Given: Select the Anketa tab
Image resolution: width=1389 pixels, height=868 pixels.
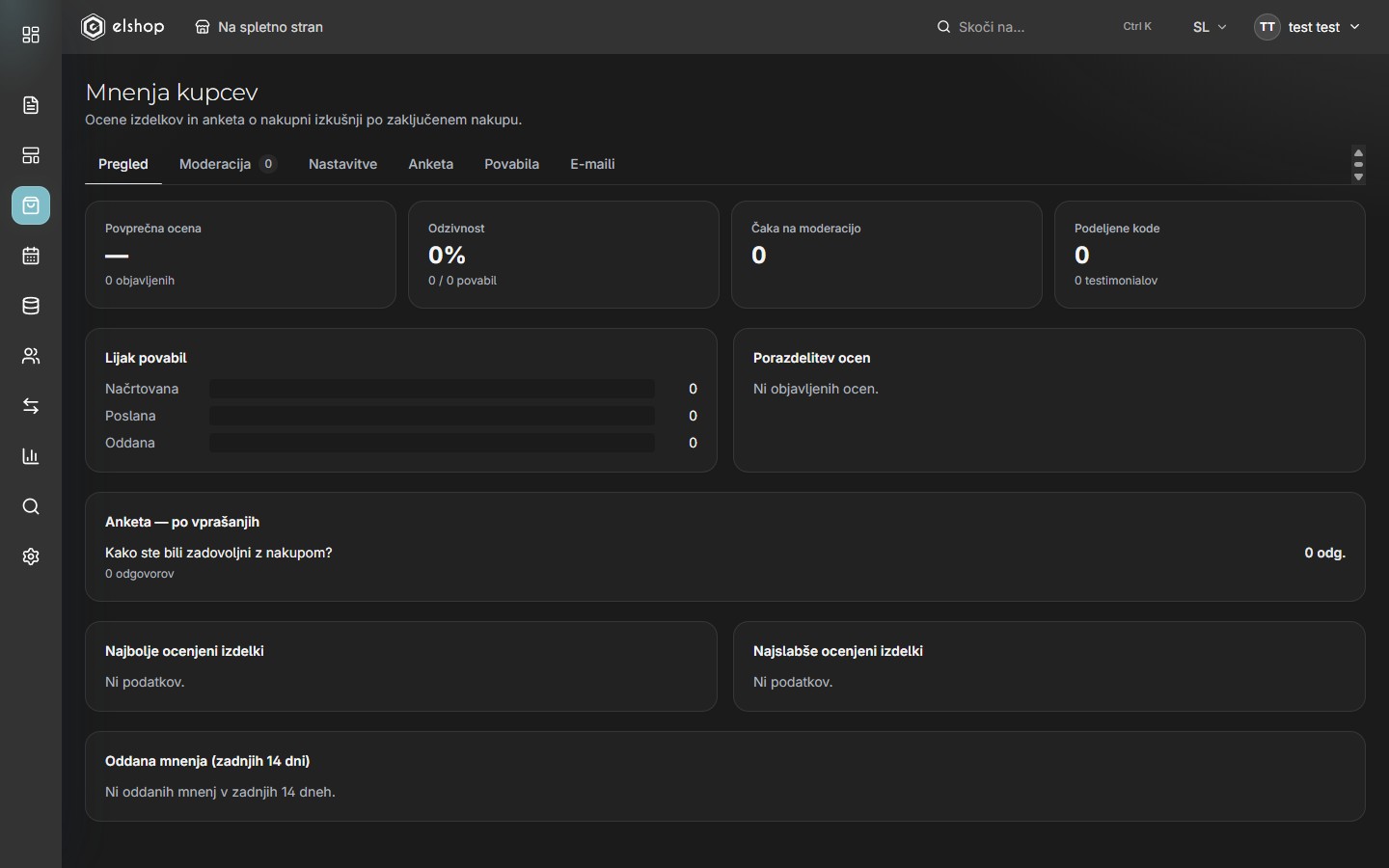Looking at the screenshot, I should [430, 164].
